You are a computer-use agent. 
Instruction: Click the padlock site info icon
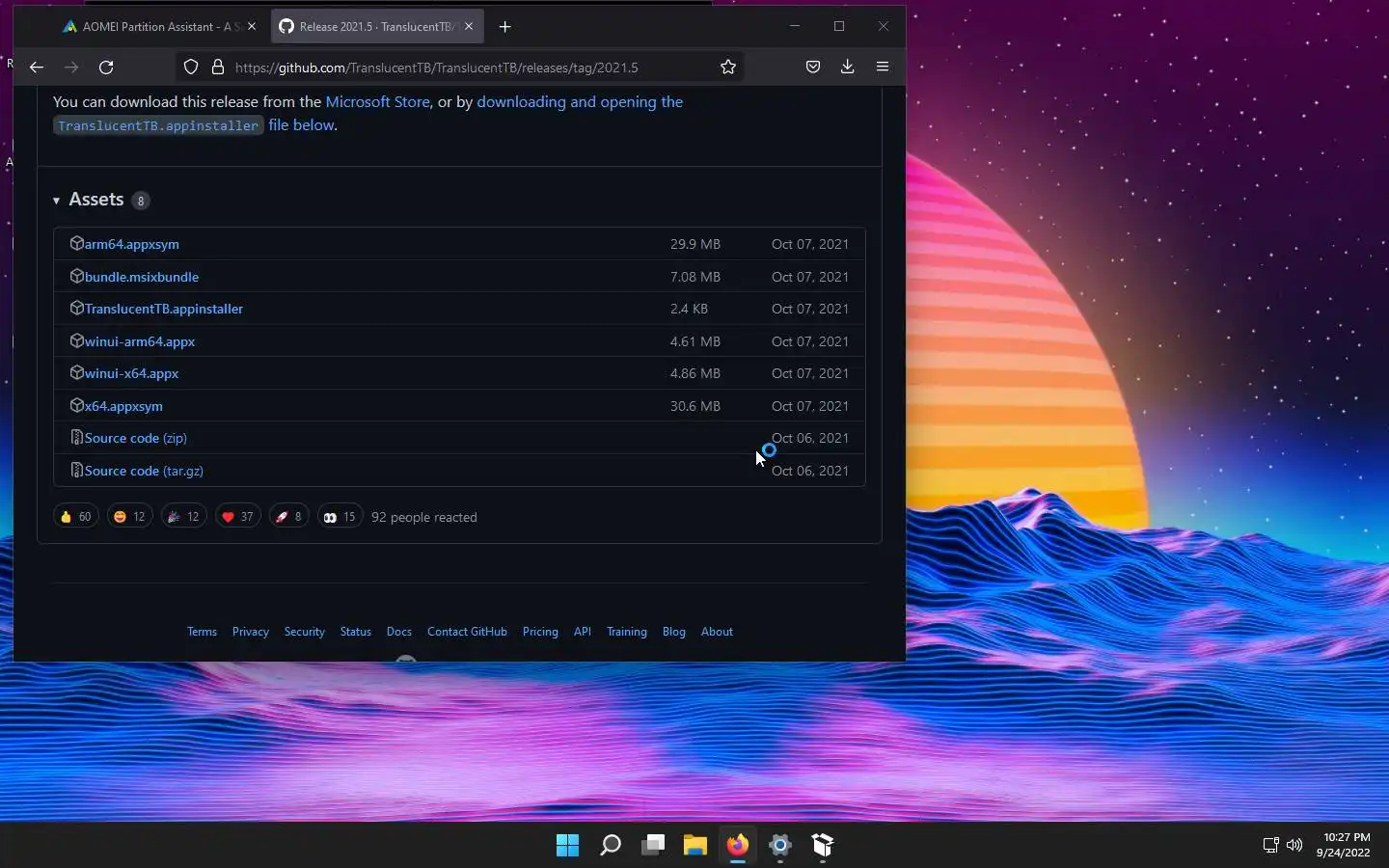click(218, 68)
